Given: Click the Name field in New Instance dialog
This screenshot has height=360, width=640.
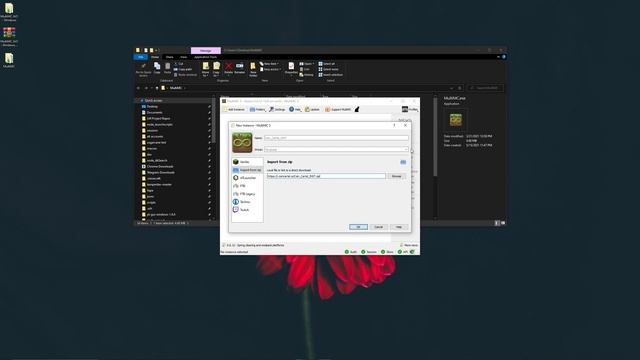Looking at the screenshot, I should 336,138.
